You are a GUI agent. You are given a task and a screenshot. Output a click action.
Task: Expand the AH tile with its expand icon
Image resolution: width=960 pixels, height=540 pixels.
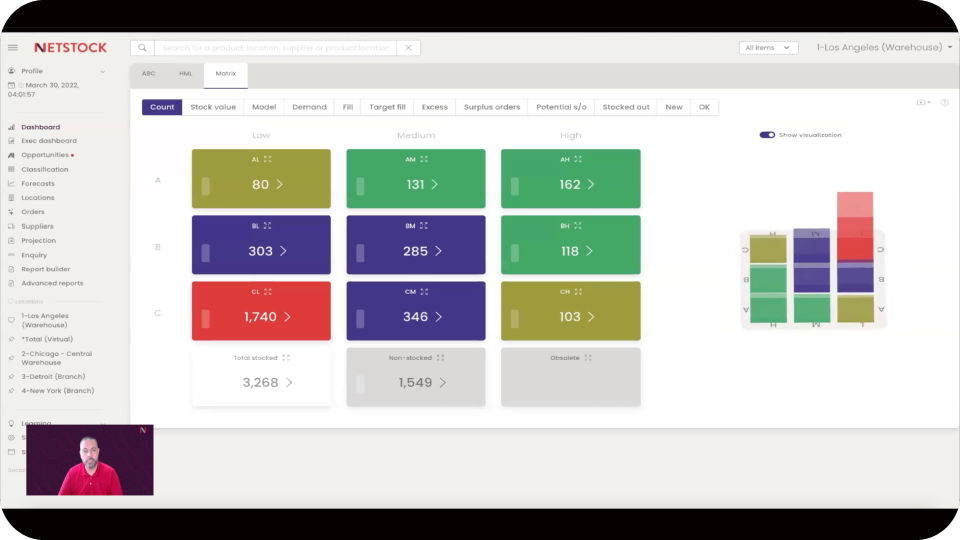point(578,159)
